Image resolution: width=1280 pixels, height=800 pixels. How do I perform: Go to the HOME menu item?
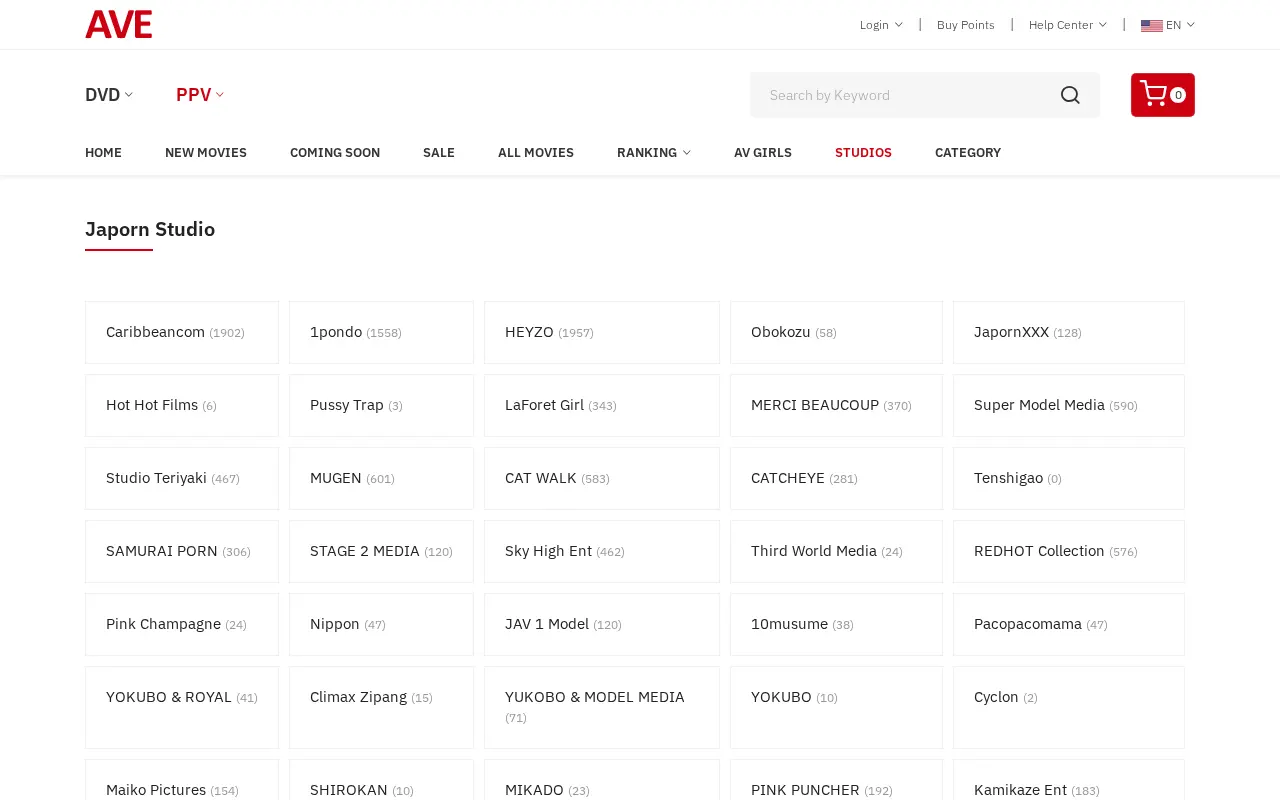(x=103, y=153)
